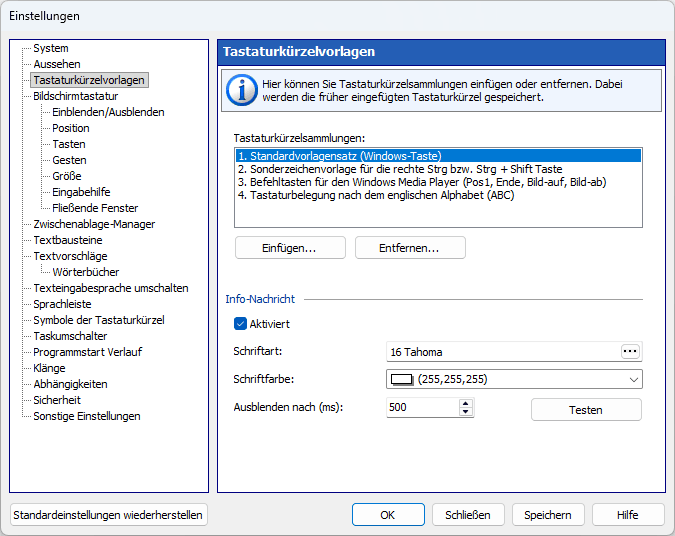This screenshot has width=675, height=536.
Task: Open Einblenden/Ausblenden tree item
Action: click(x=108, y=112)
